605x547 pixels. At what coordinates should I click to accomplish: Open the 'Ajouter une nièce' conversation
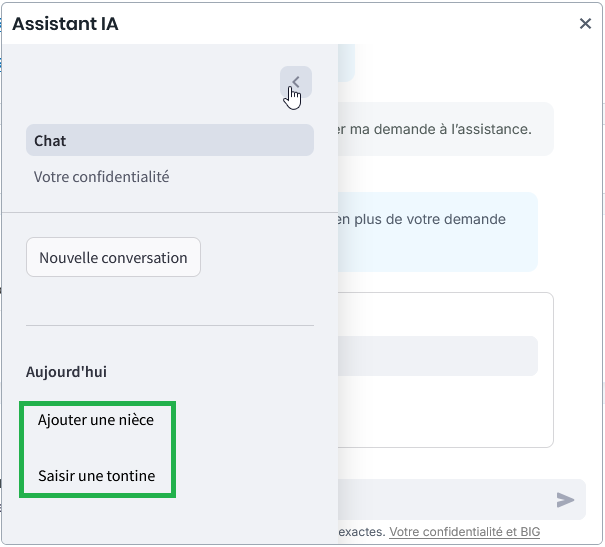[96, 420]
